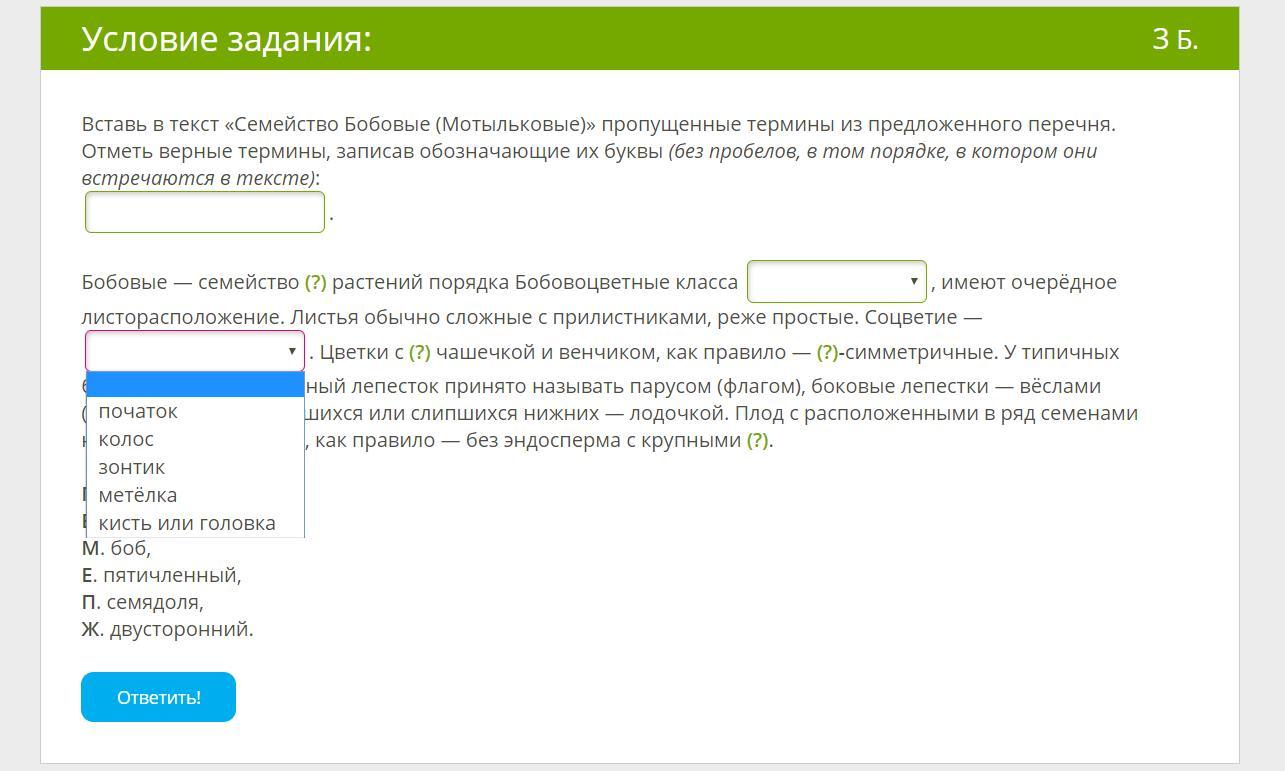Choose 'метёлка' from the dropdown list
This screenshot has height=771, width=1285.
coord(195,495)
